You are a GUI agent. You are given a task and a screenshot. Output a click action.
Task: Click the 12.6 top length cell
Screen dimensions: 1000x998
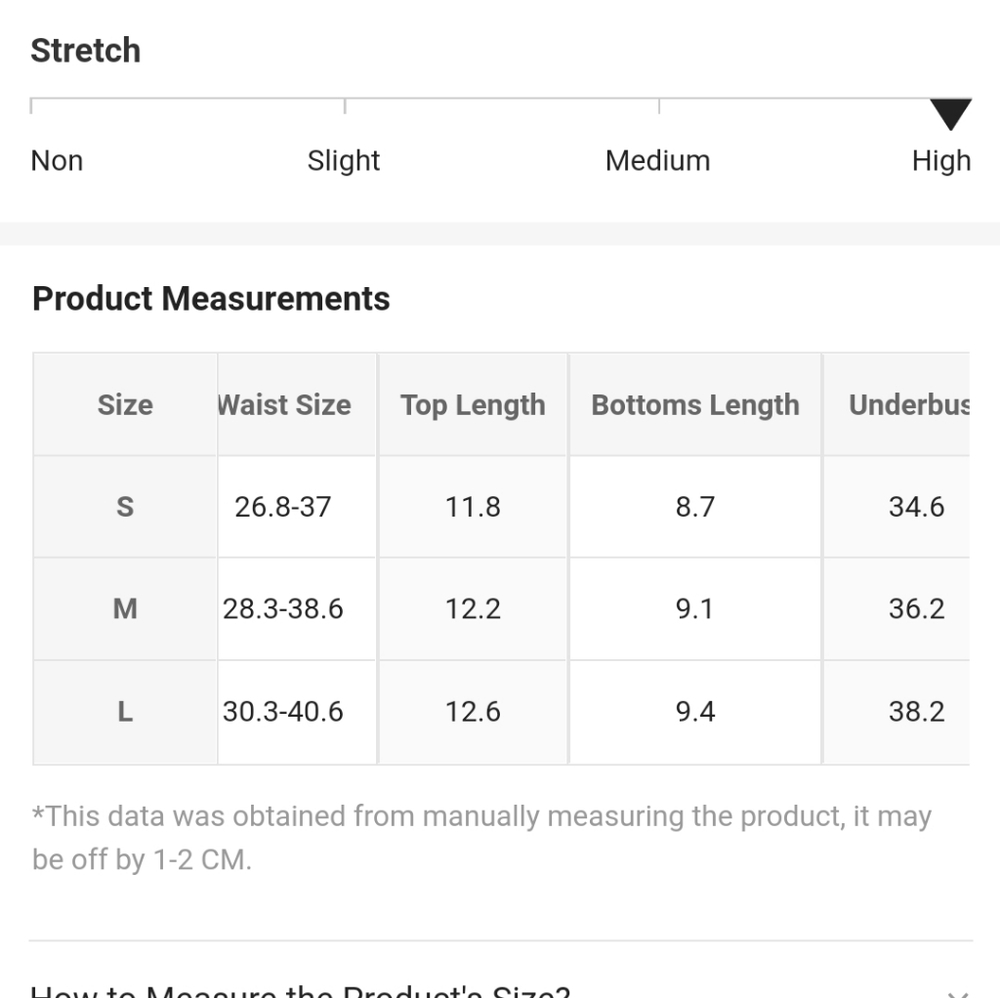click(x=473, y=711)
